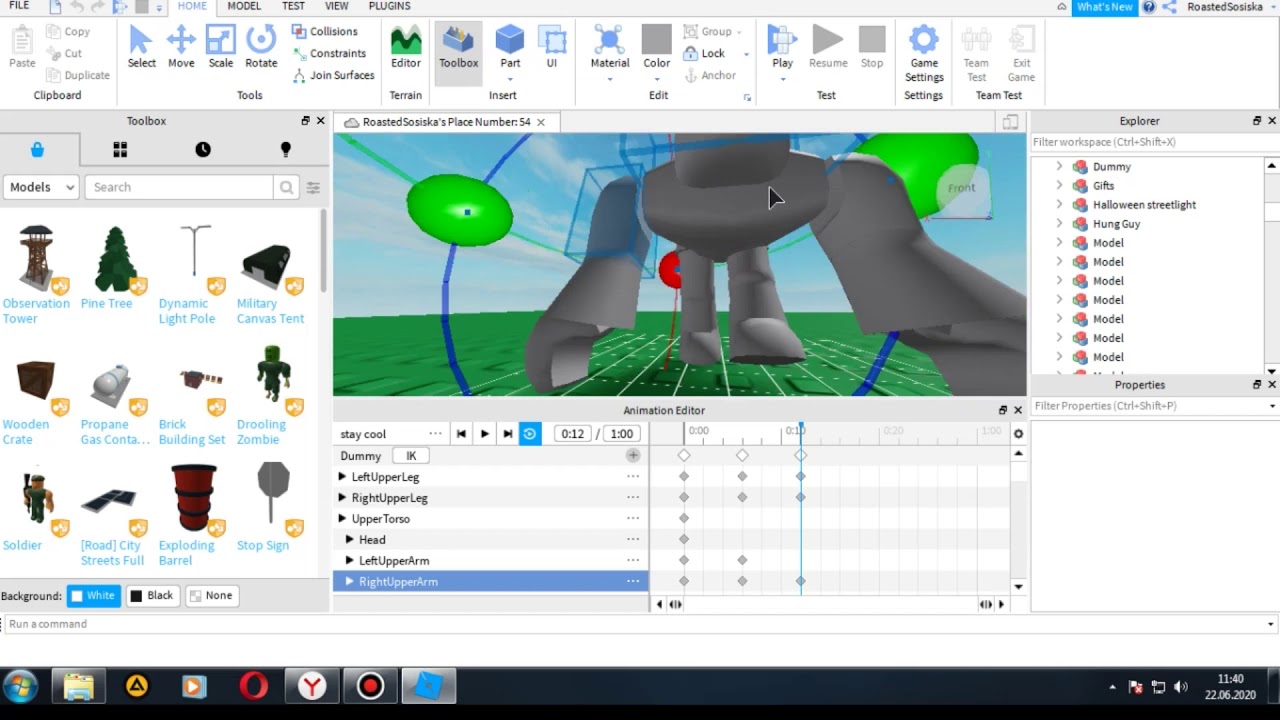This screenshot has width=1280, height=720.
Task: Open the Terrain Editor
Action: [x=406, y=48]
